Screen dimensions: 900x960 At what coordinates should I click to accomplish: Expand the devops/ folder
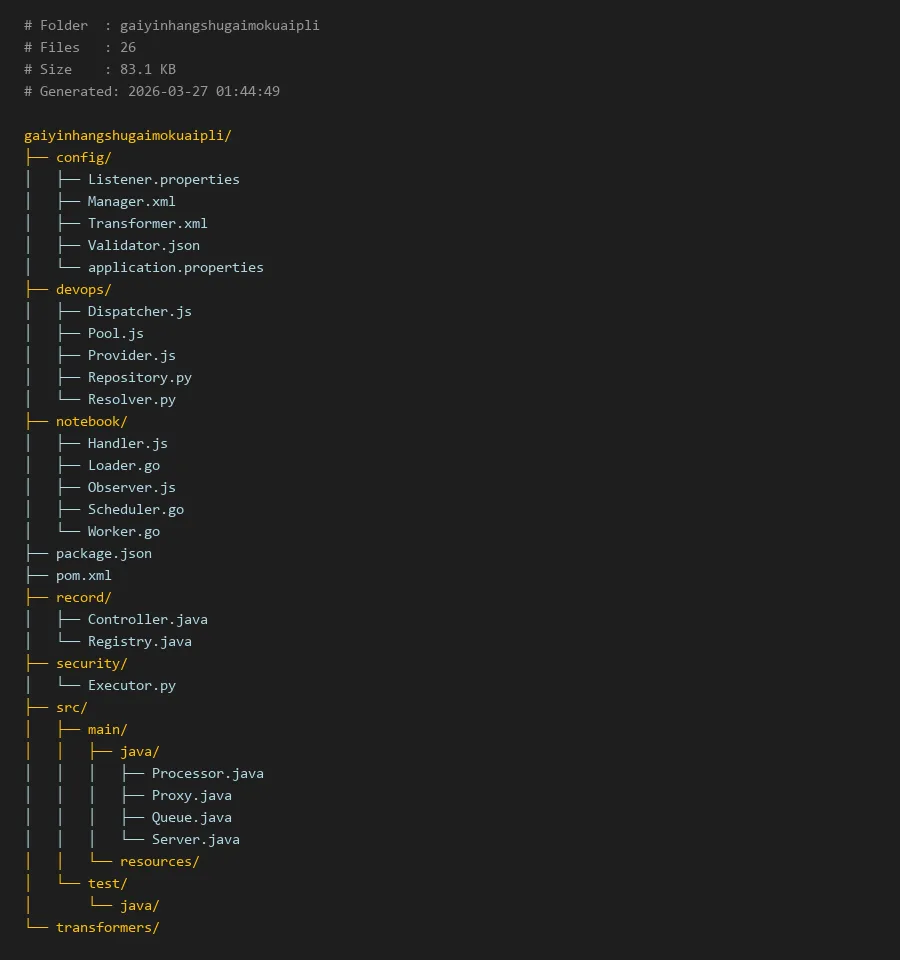(x=83, y=289)
